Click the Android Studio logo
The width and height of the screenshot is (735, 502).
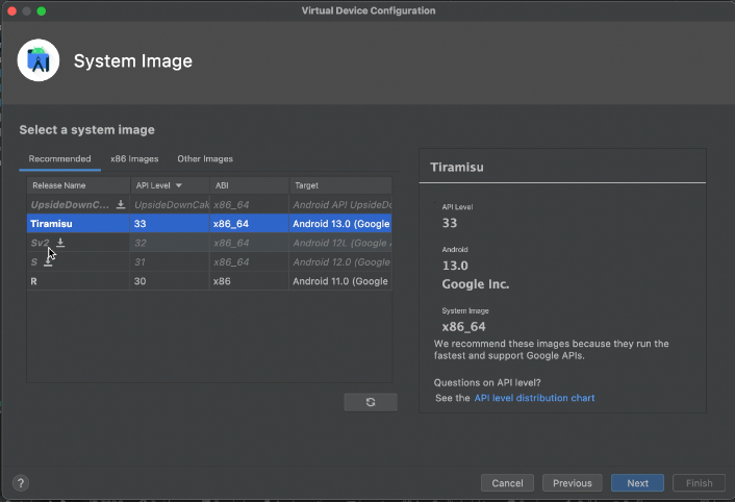pos(38,61)
